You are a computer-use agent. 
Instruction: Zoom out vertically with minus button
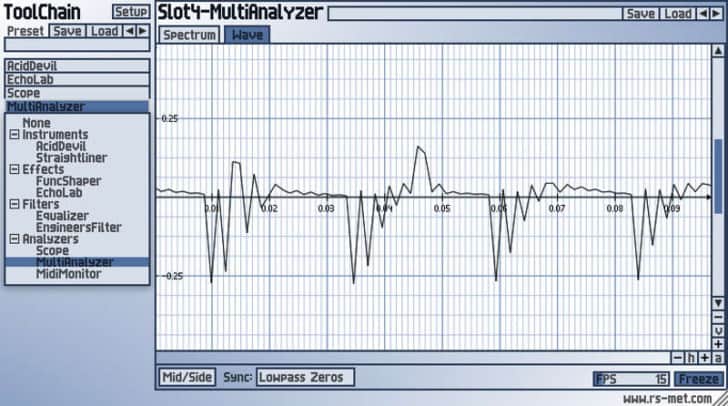pos(718,318)
